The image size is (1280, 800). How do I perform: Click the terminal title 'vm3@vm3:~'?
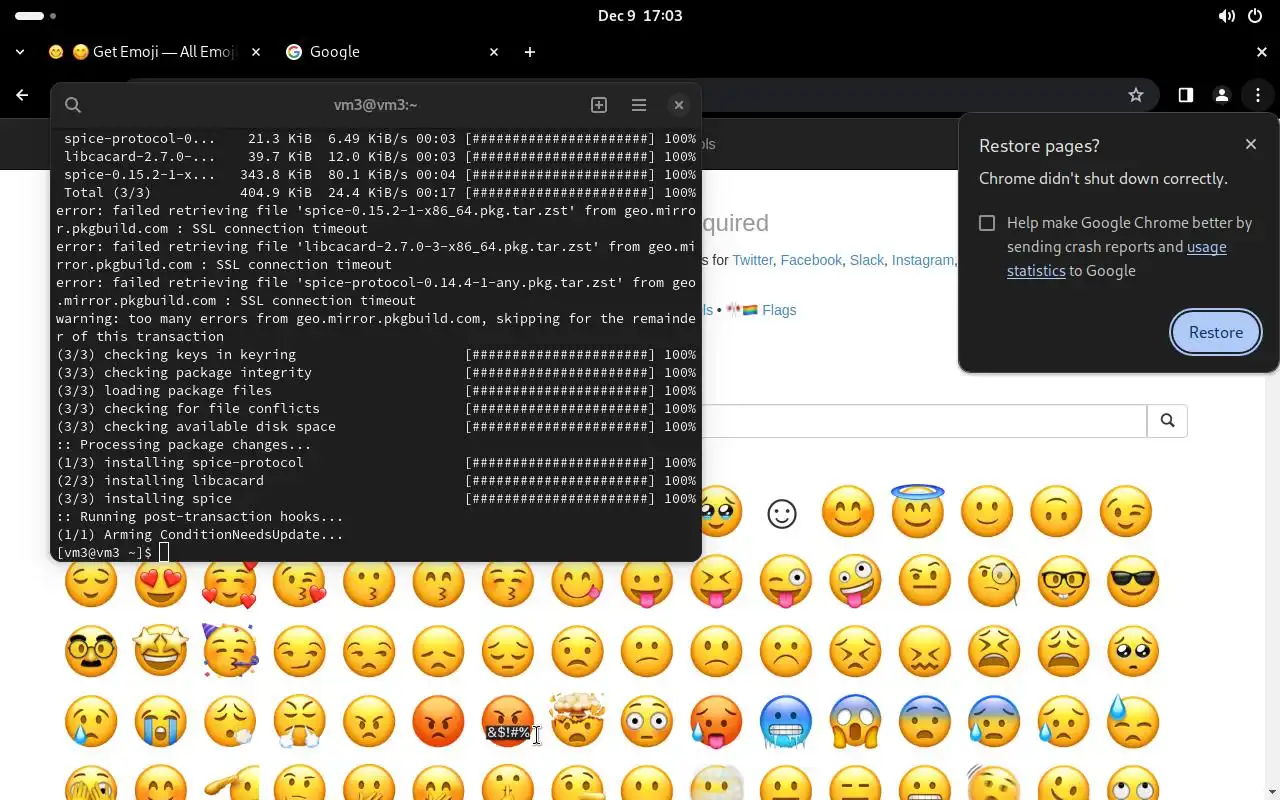[x=376, y=105]
